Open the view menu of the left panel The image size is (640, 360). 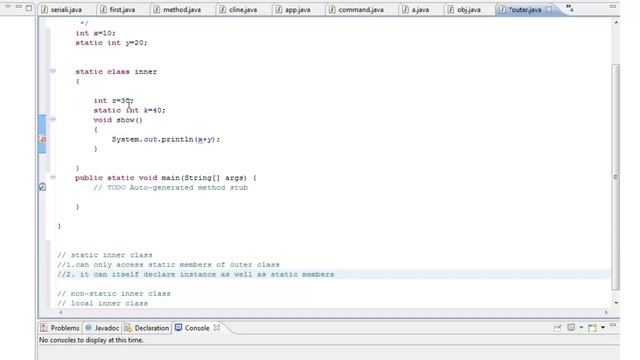click(x=8, y=7)
